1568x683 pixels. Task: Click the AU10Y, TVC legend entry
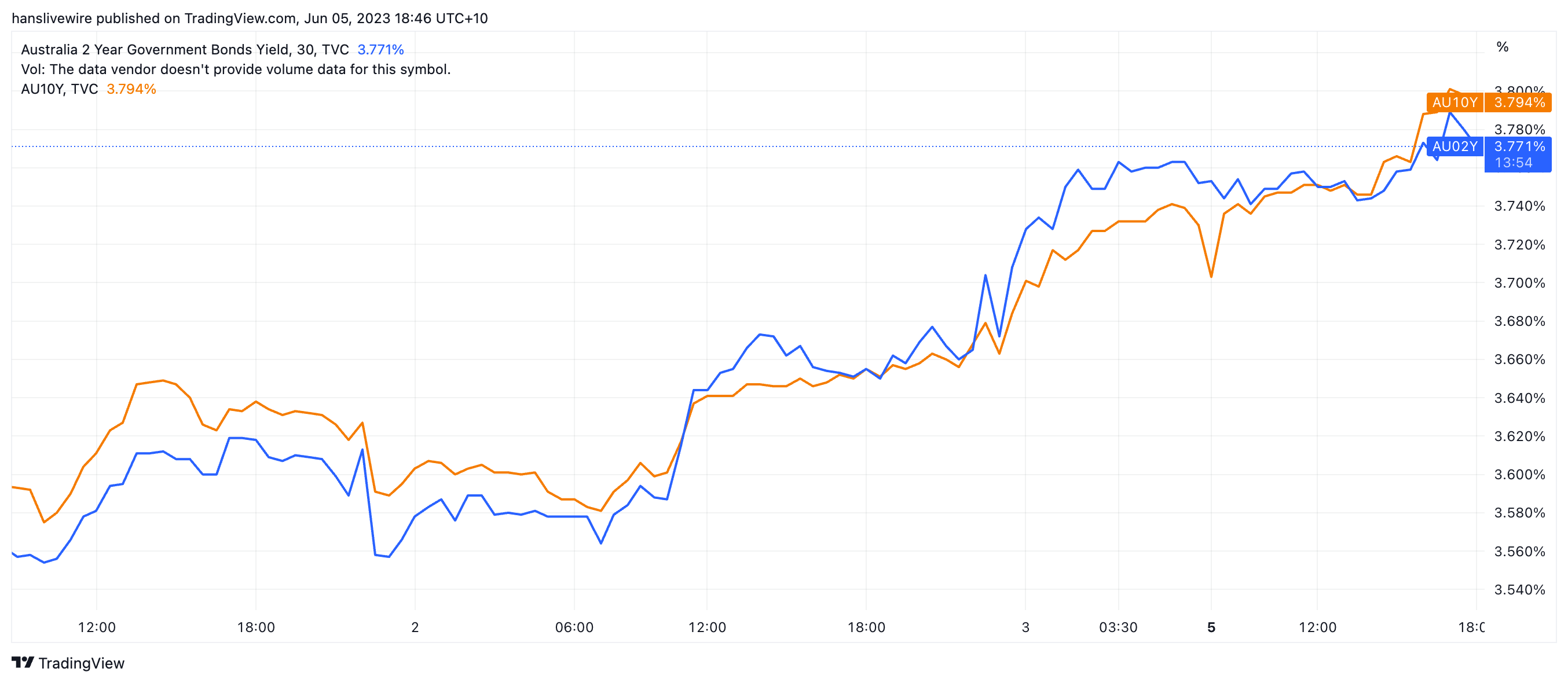click(59, 90)
